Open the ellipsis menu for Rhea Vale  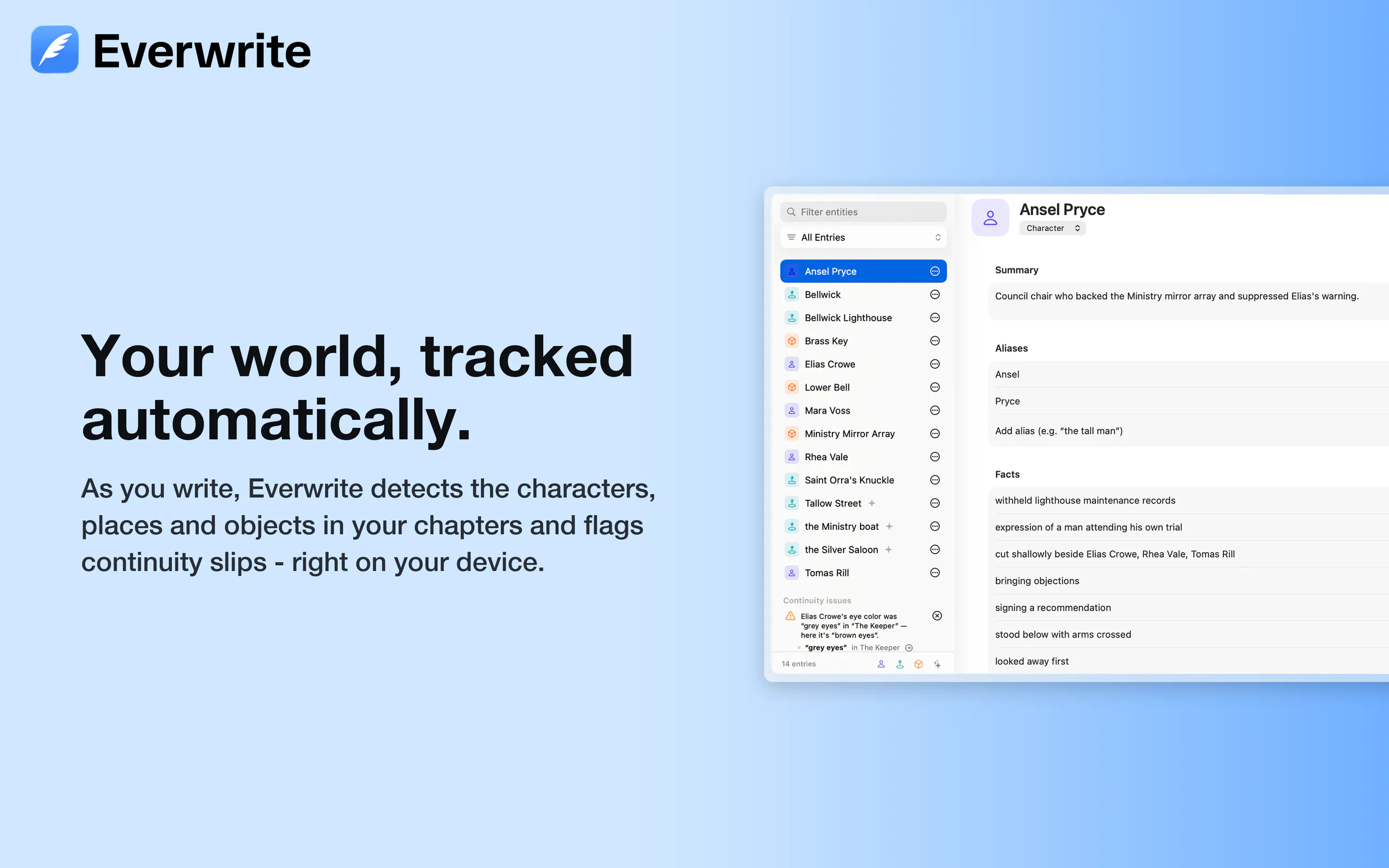pyautogui.click(x=934, y=457)
